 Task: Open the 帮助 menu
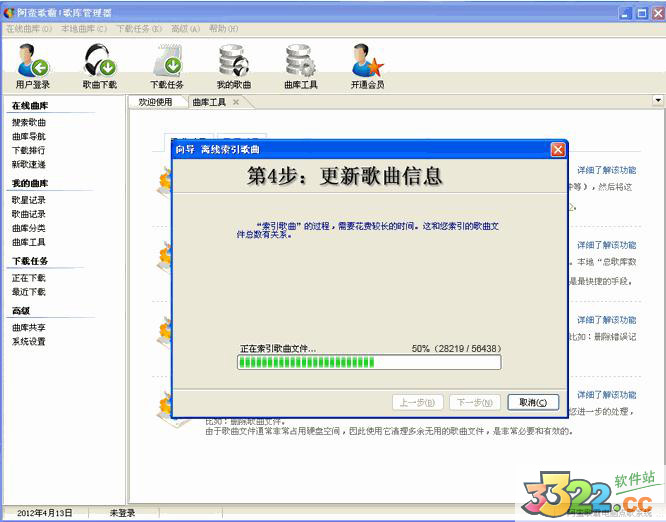point(223,28)
